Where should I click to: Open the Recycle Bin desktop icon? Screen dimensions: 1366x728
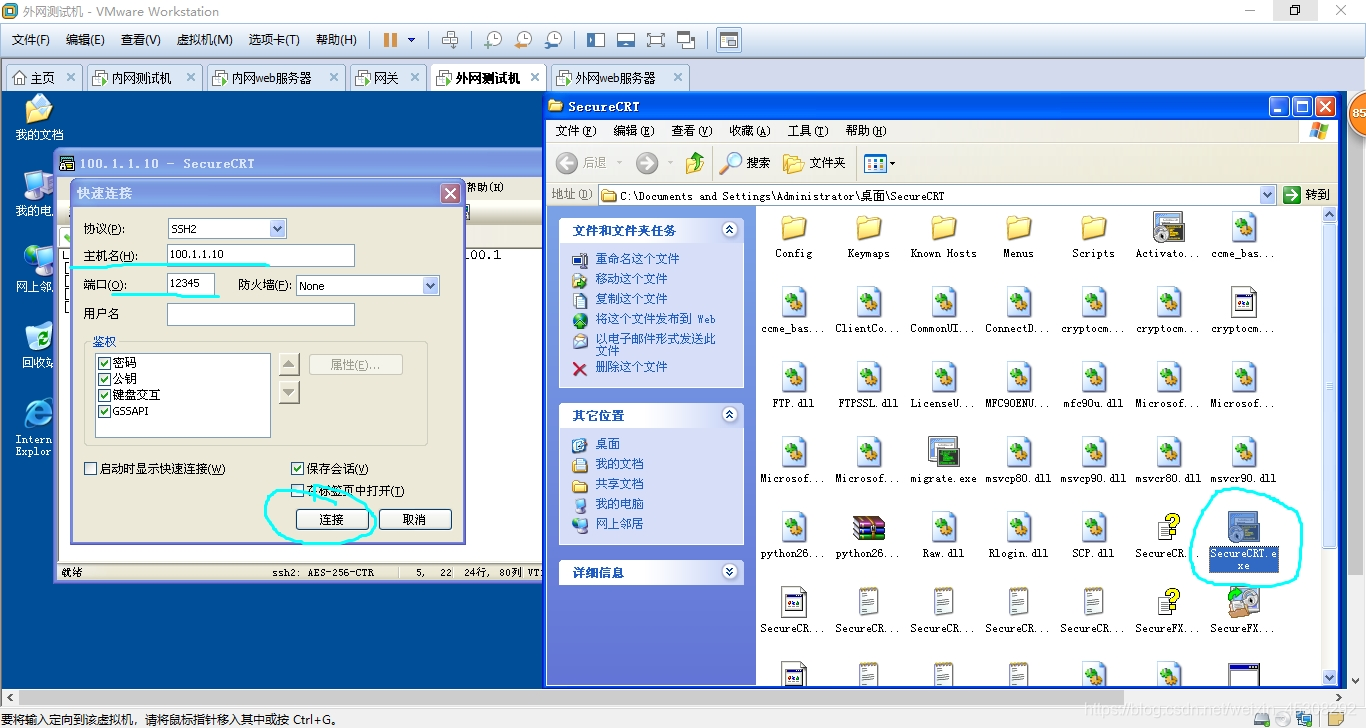(x=38, y=346)
